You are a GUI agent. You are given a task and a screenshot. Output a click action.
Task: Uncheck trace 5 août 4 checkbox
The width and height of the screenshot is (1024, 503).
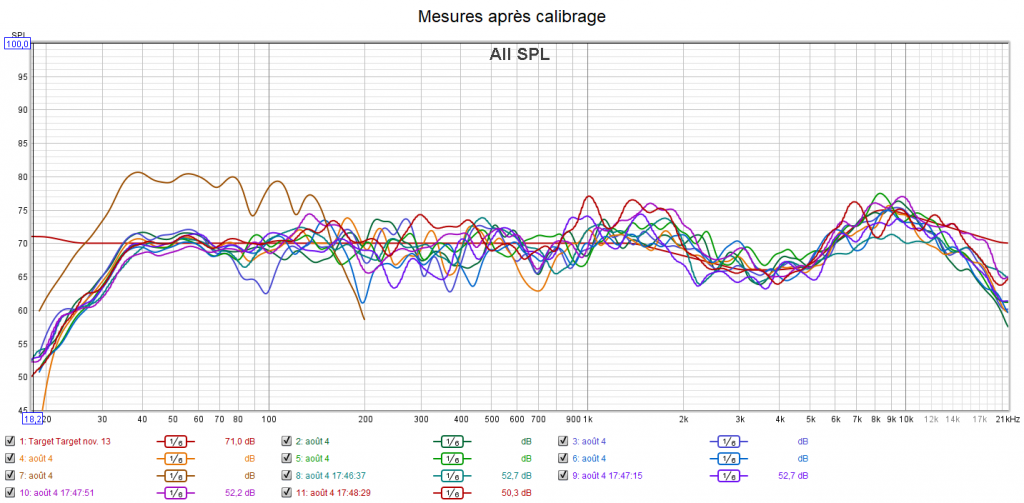point(287,458)
